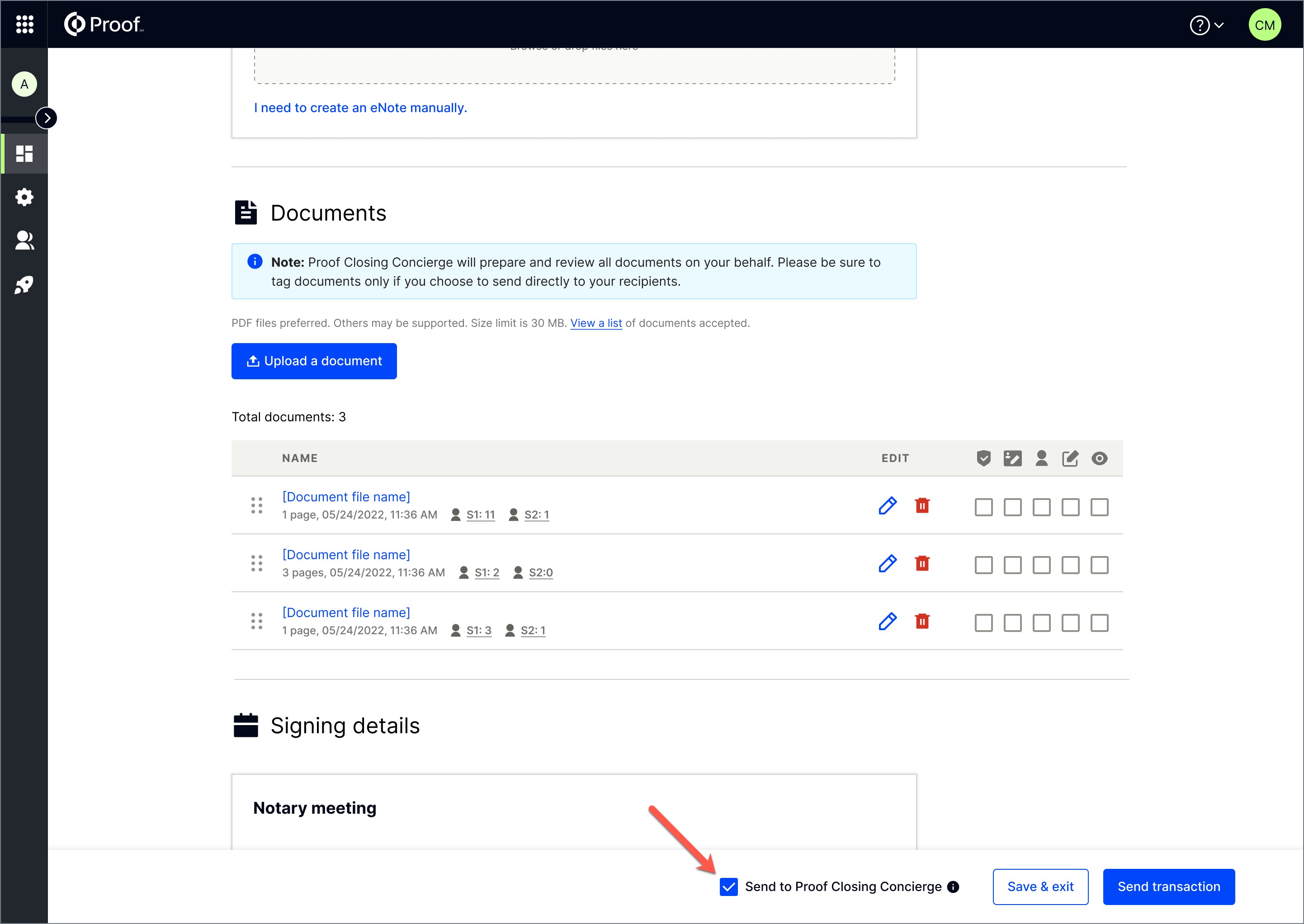Click the shield column header icon

984,458
